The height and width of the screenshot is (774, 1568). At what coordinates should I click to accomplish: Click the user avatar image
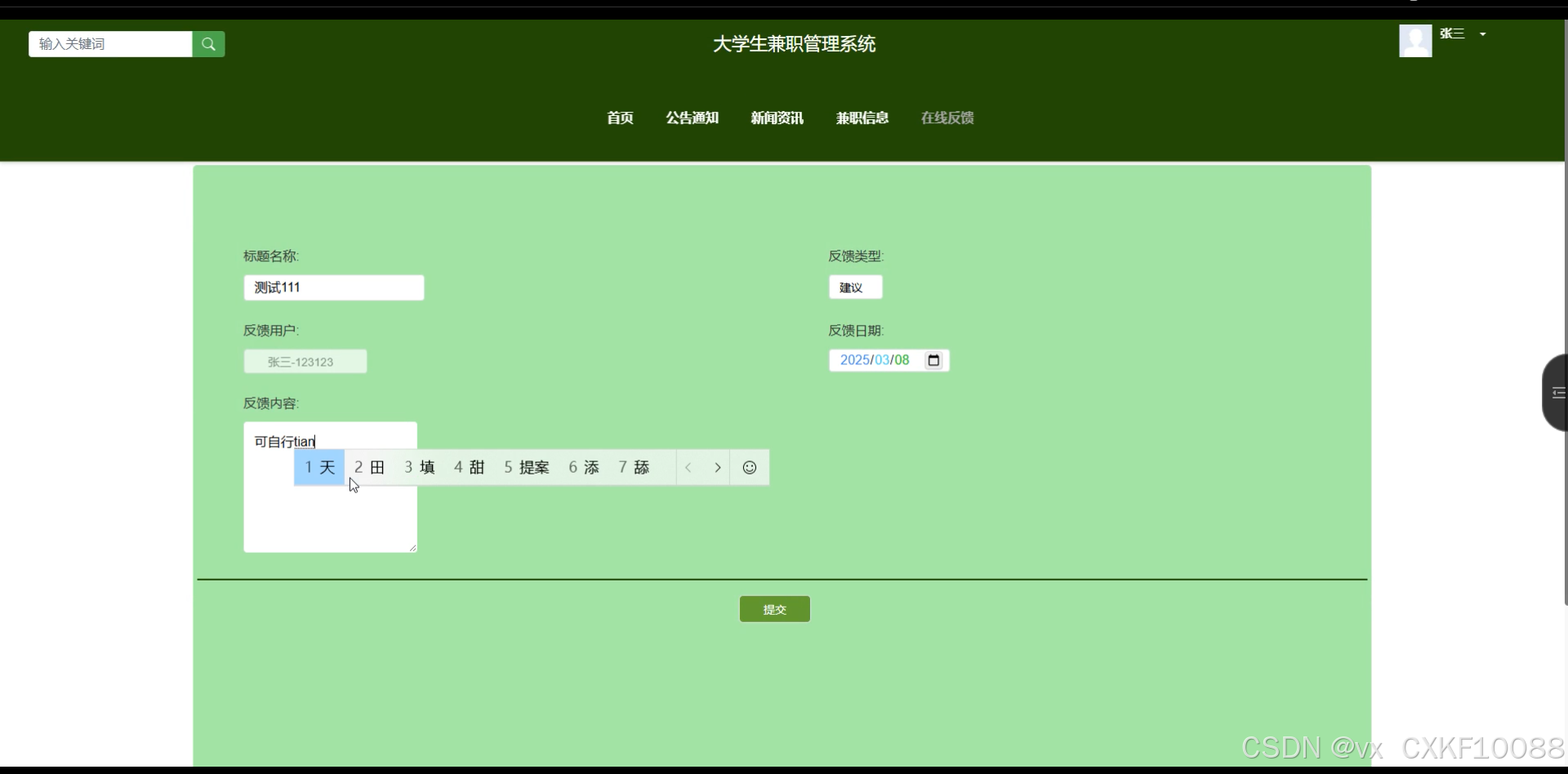[x=1414, y=41]
